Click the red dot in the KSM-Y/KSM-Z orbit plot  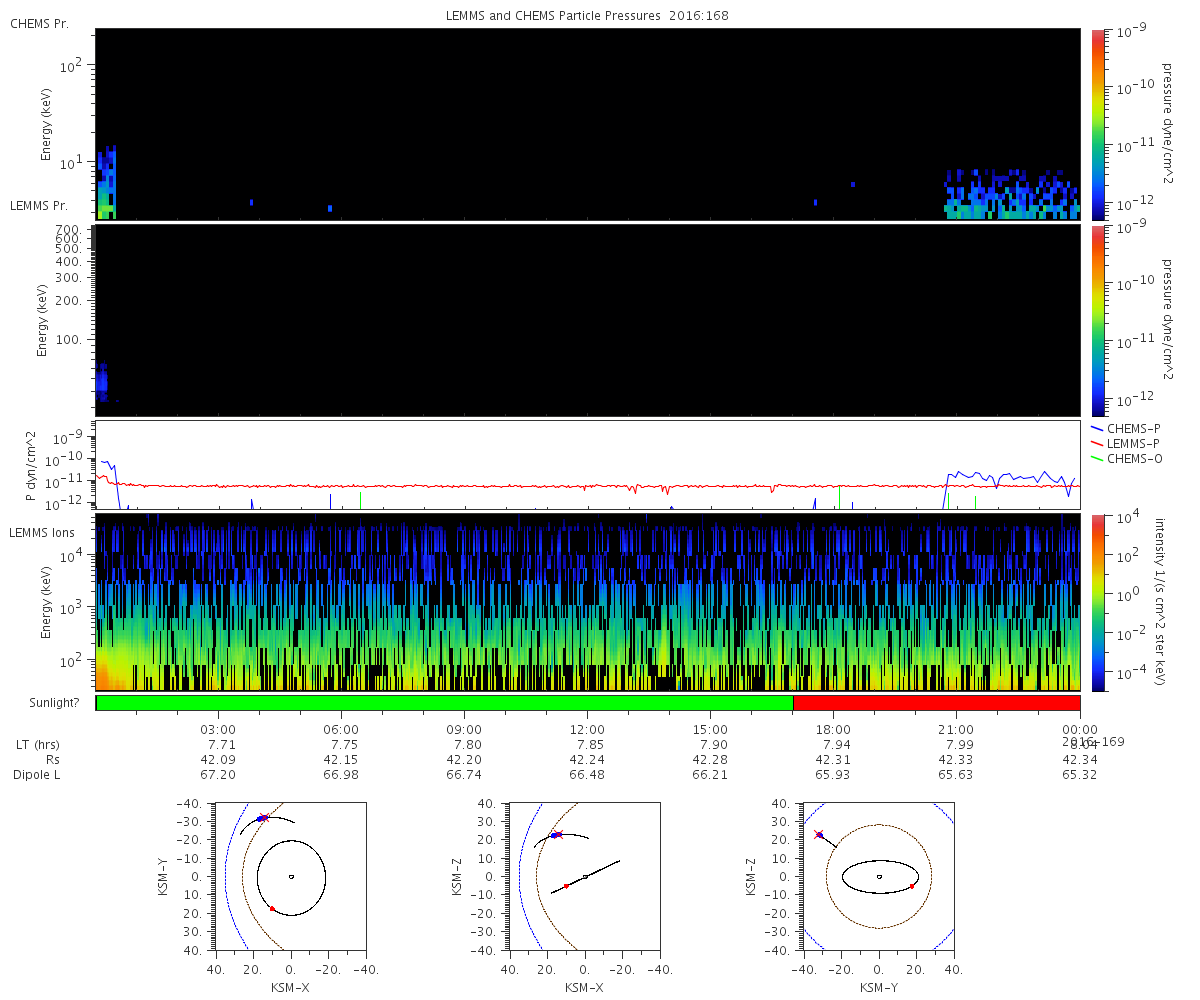[912, 886]
